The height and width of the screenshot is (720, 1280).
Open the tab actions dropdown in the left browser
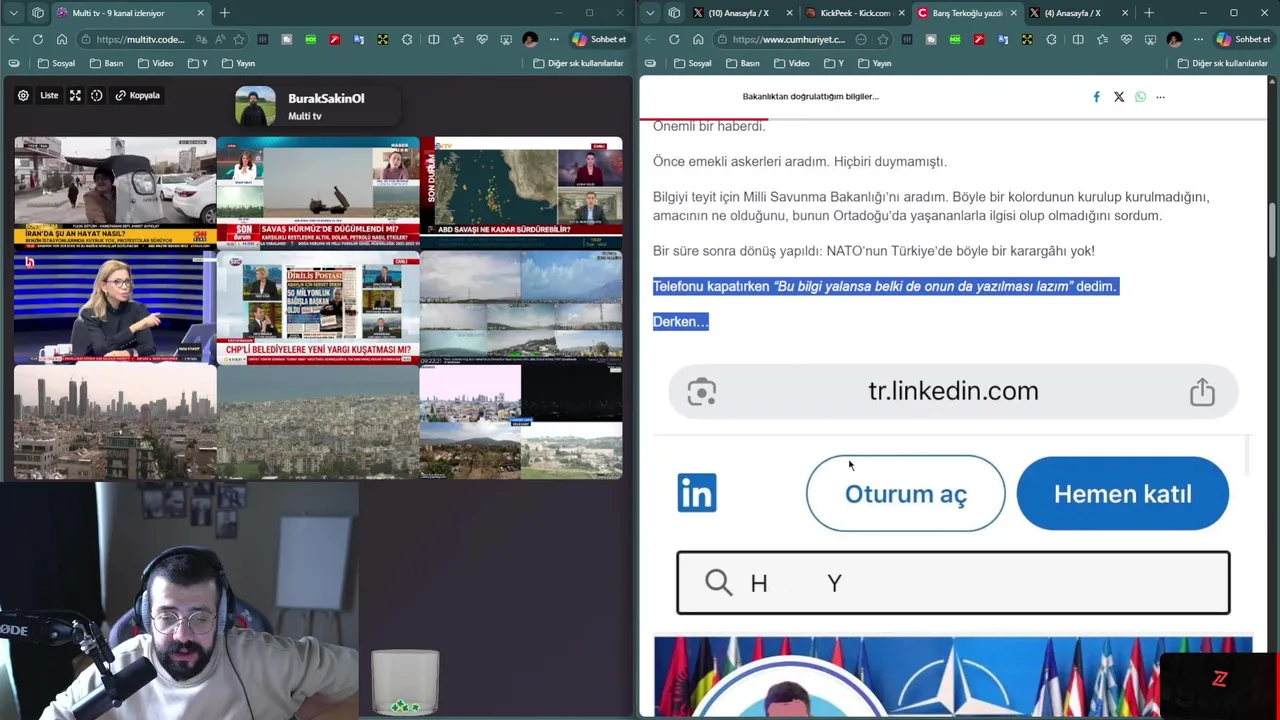[13, 13]
